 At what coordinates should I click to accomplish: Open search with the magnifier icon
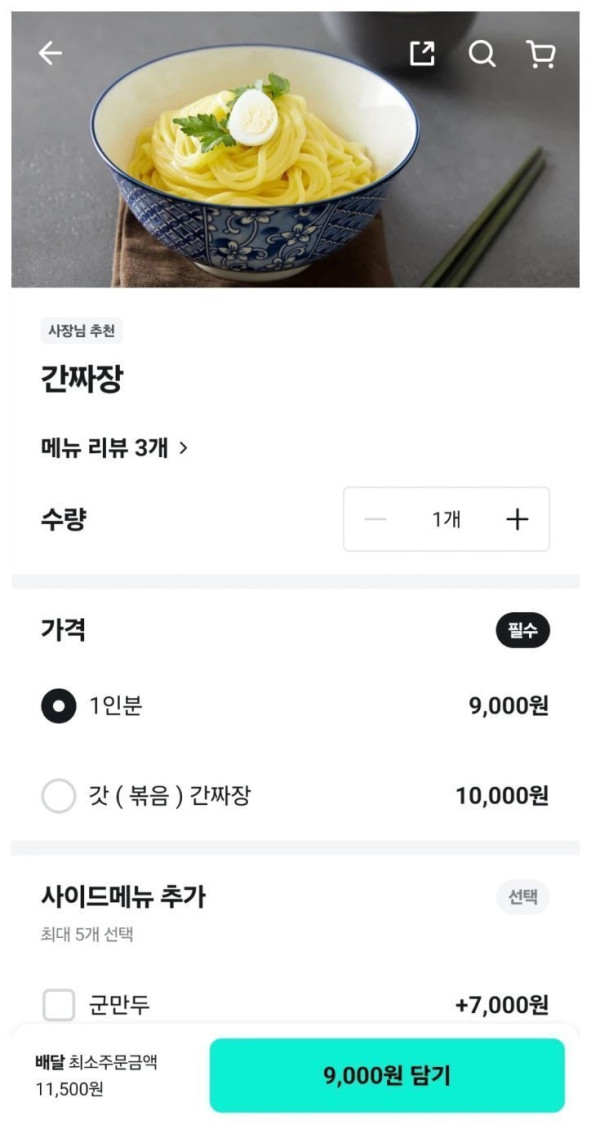pos(482,53)
